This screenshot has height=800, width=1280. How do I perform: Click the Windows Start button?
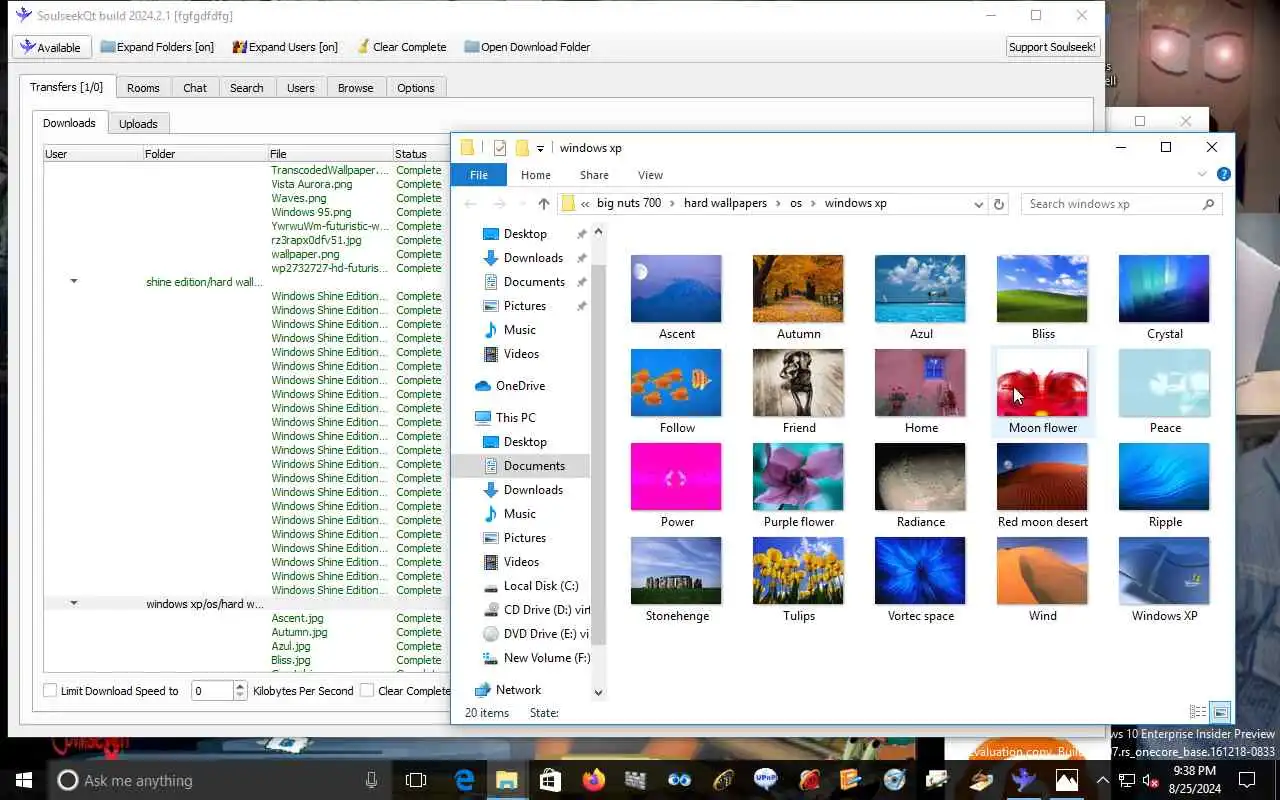[x=24, y=780]
